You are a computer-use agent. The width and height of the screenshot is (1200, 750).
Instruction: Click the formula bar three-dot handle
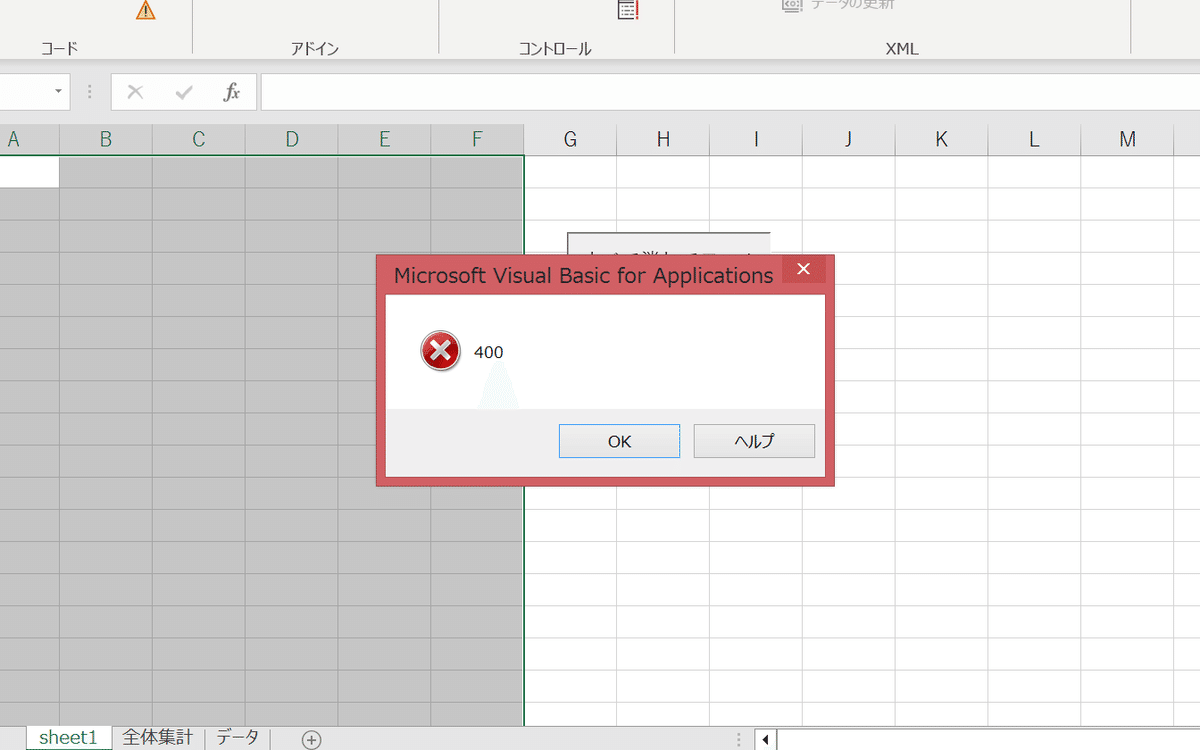(90, 92)
